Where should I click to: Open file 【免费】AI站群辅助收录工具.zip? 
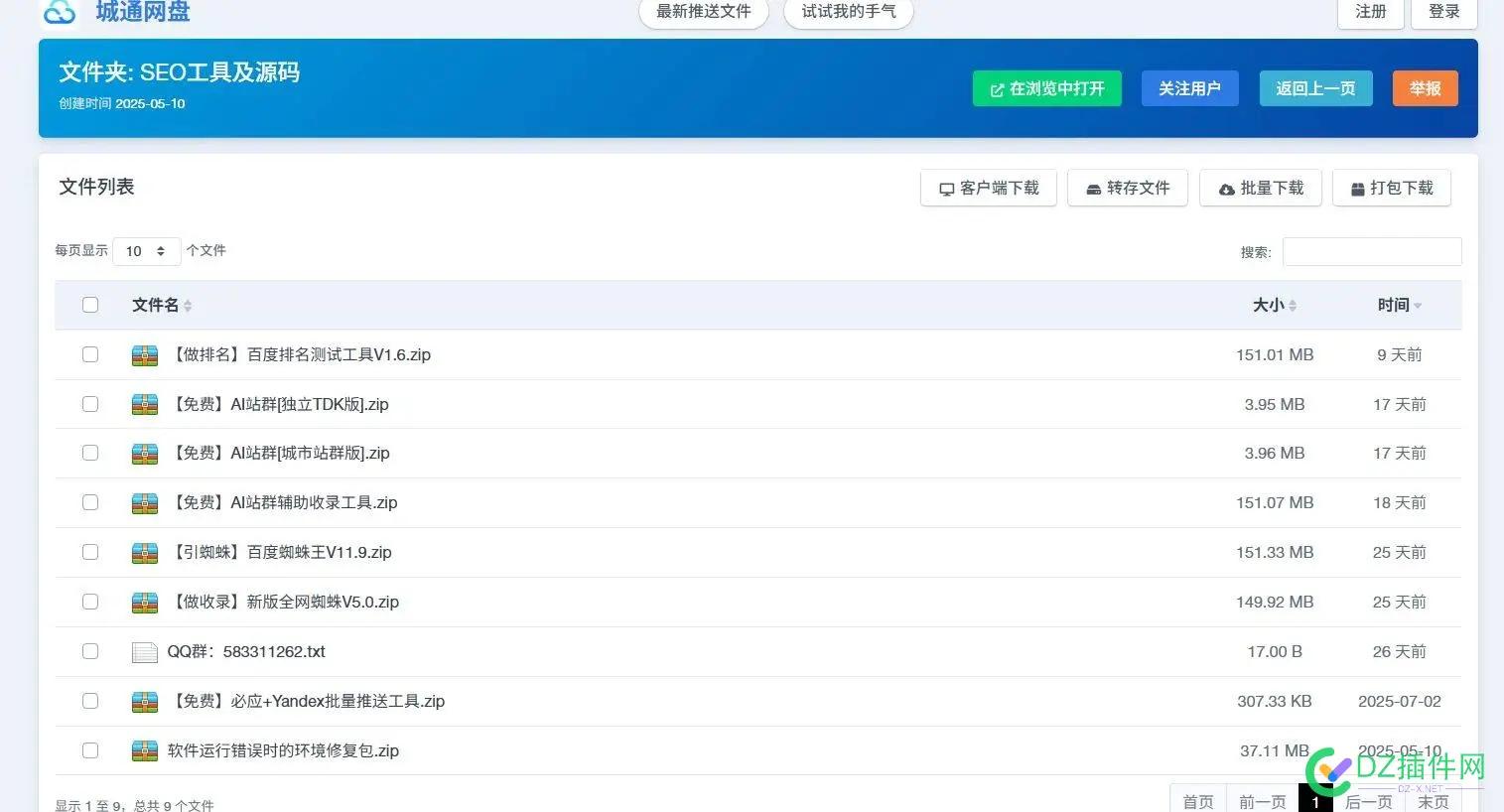[x=282, y=502]
